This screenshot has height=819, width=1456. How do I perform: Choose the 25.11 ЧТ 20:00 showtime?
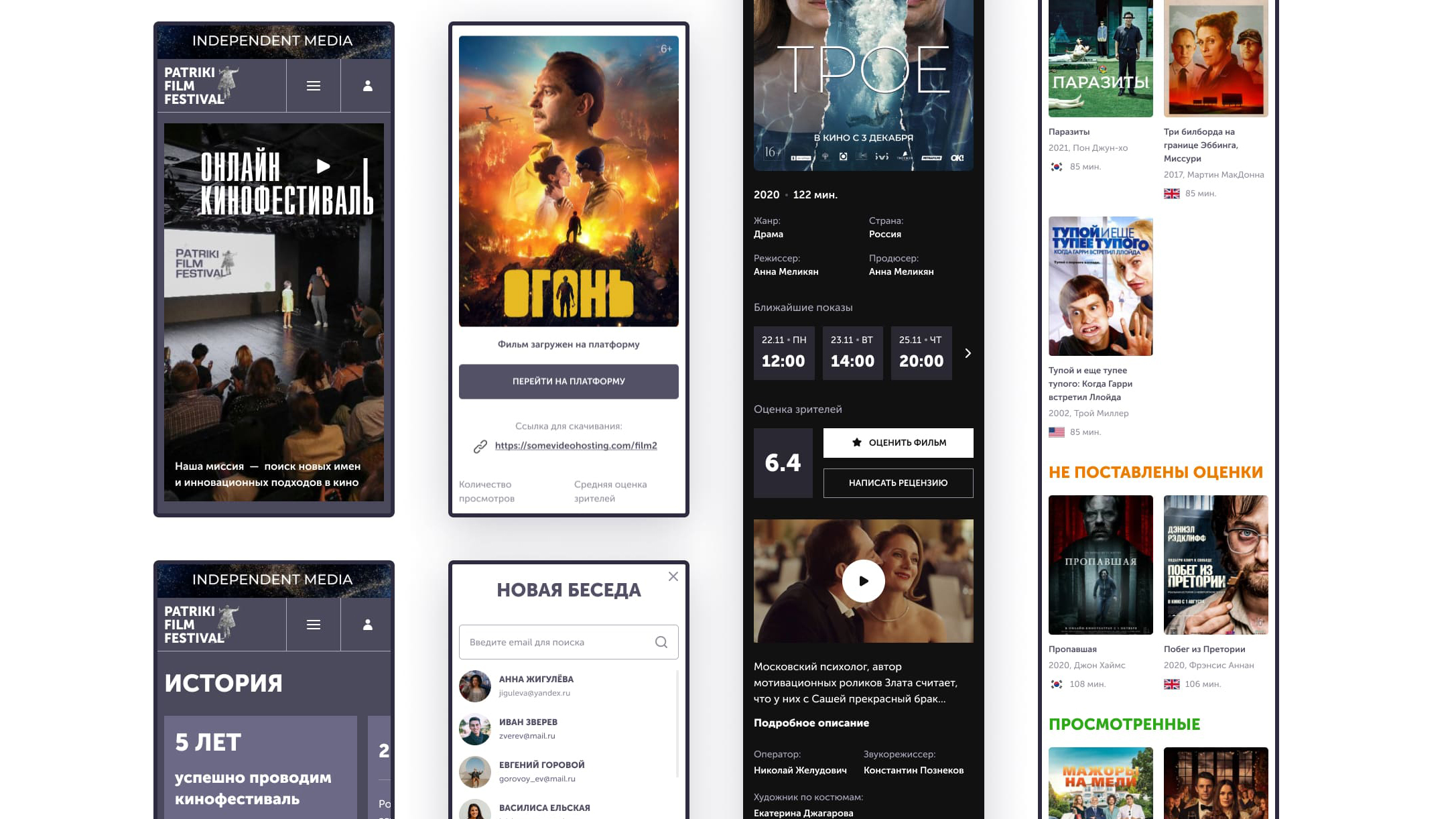pyautogui.click(x=921, y=353)
